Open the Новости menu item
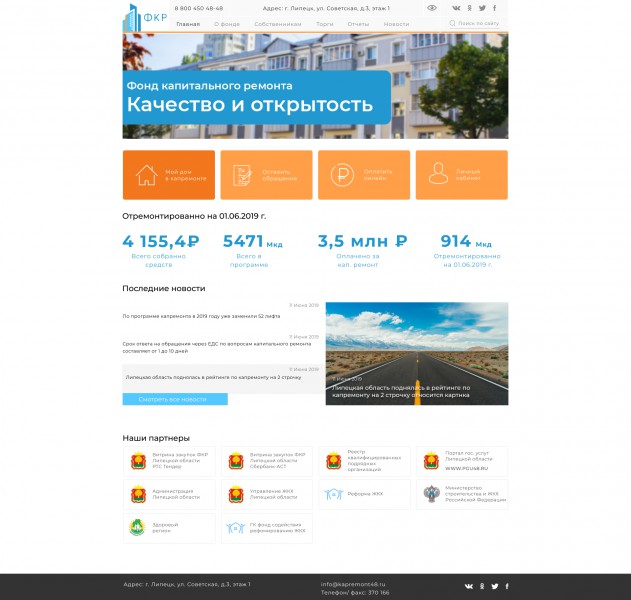 [x=396, y=24]
